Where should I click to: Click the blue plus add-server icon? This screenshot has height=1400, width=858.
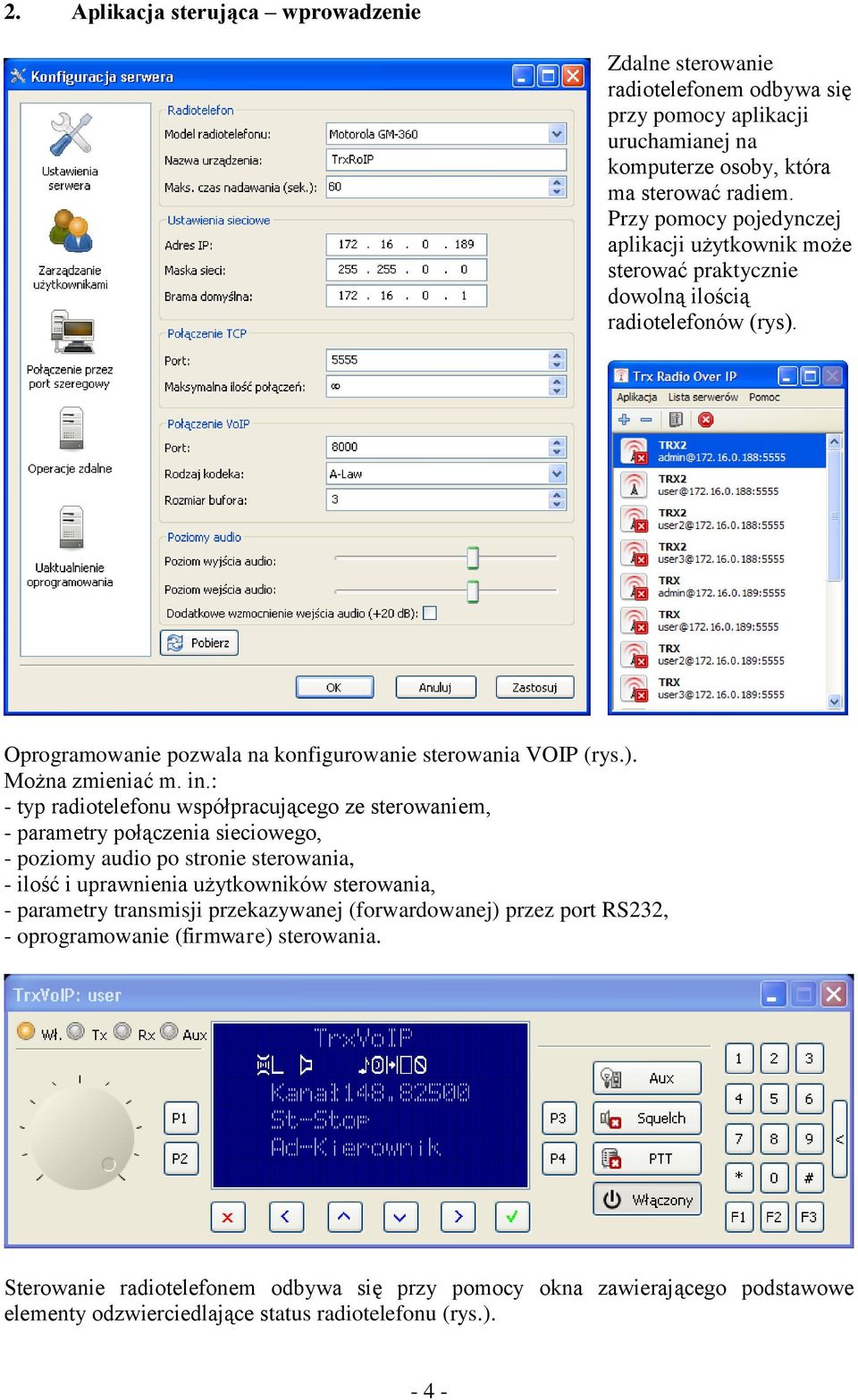[x=624, y=419]
